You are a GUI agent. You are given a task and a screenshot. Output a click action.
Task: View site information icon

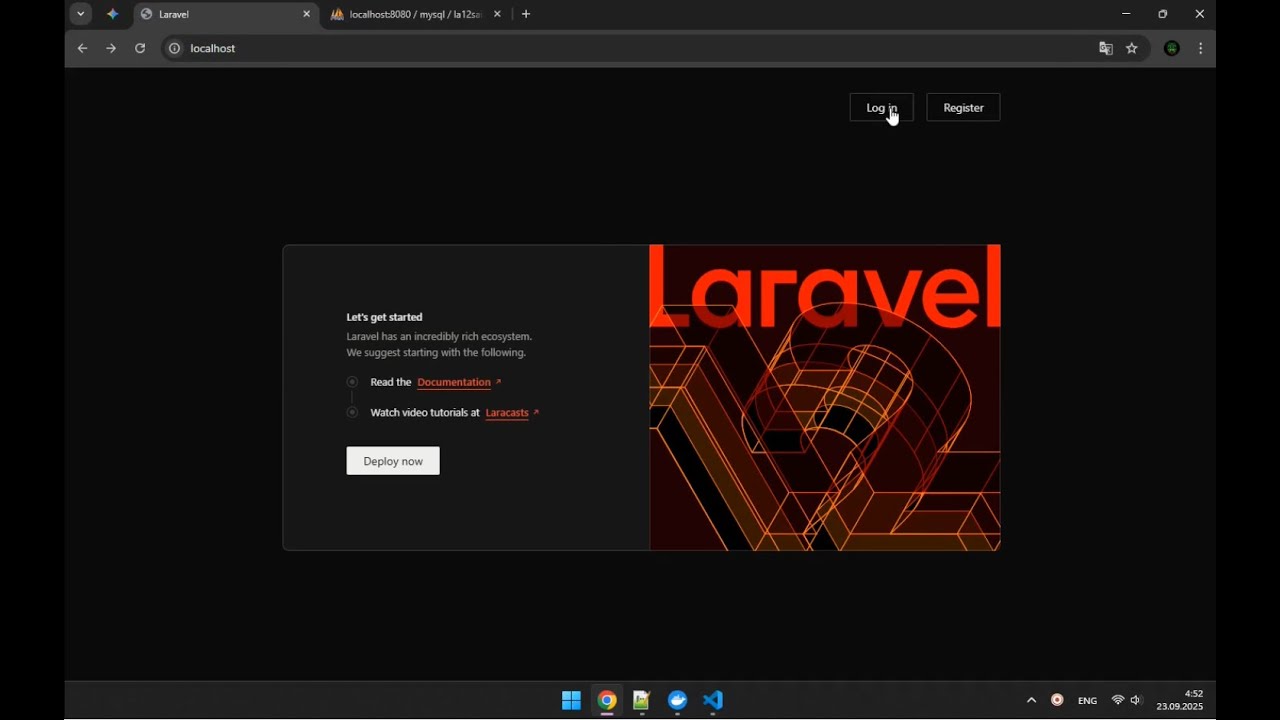(x=174, y=48)
